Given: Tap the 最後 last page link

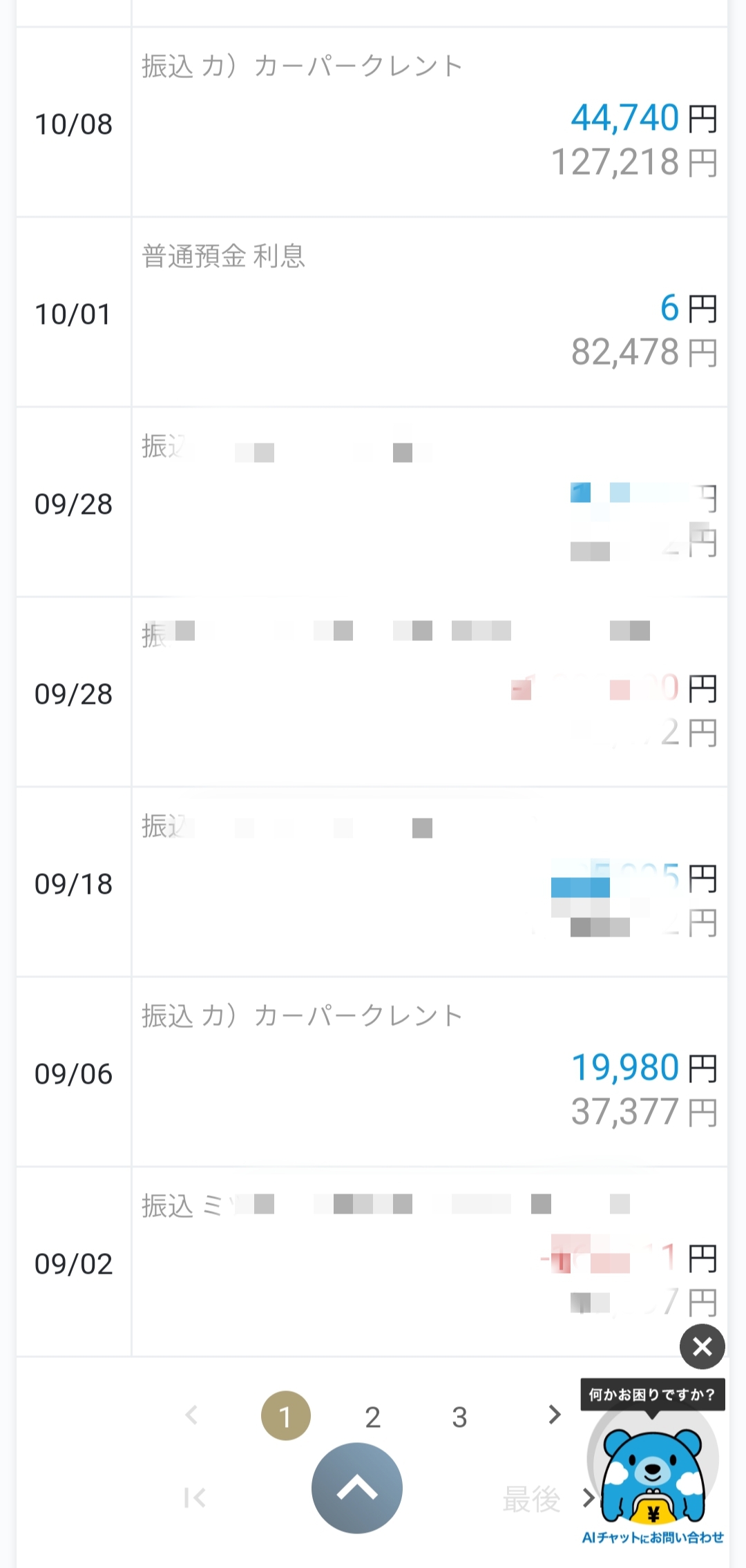Looking at the screenshot, I should [531, 1499].
